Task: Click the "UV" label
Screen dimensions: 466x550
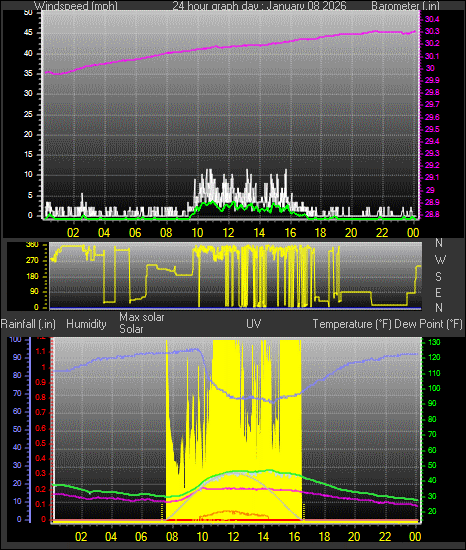Action: [x=254, y=323]
